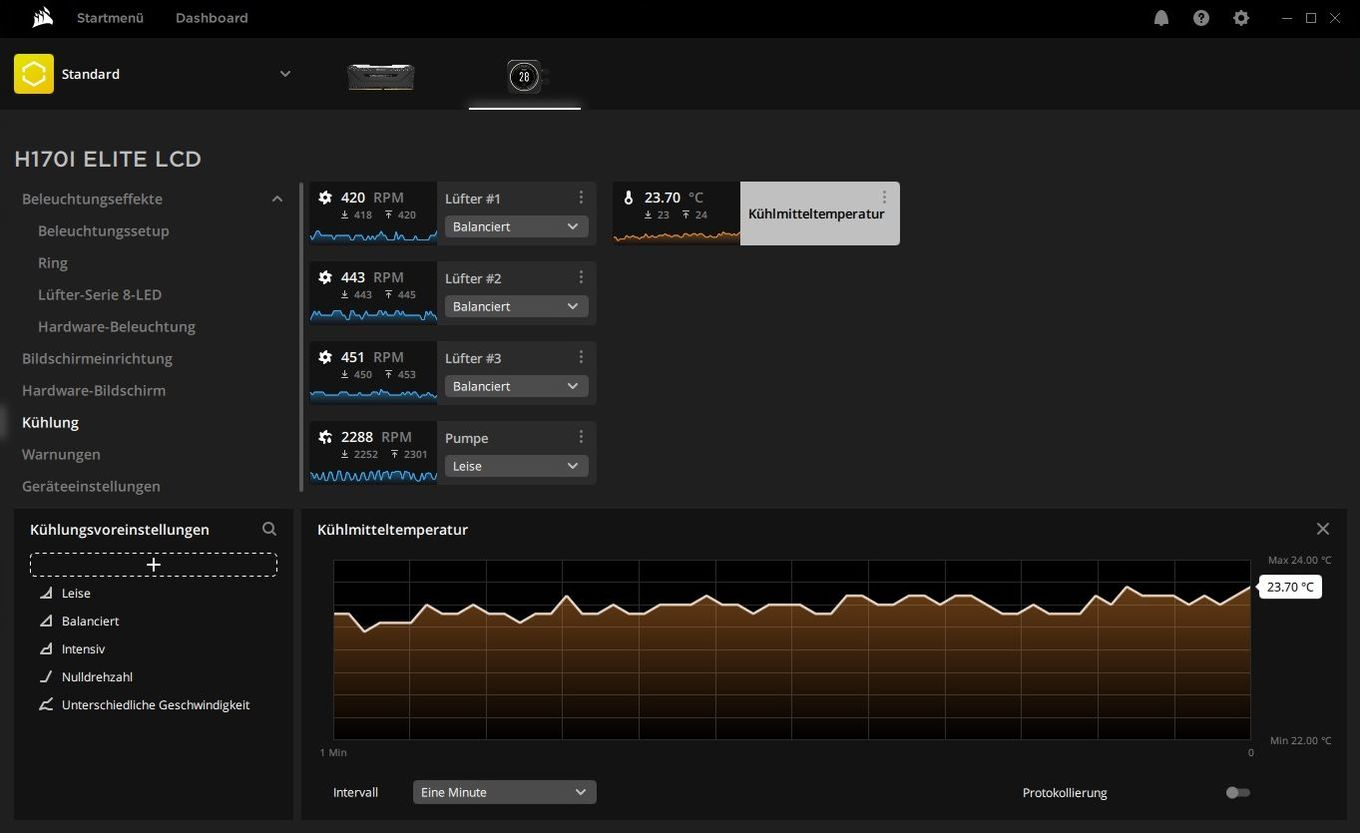Open the Dashboard tab
The image size is (1360, 833).
212,18
